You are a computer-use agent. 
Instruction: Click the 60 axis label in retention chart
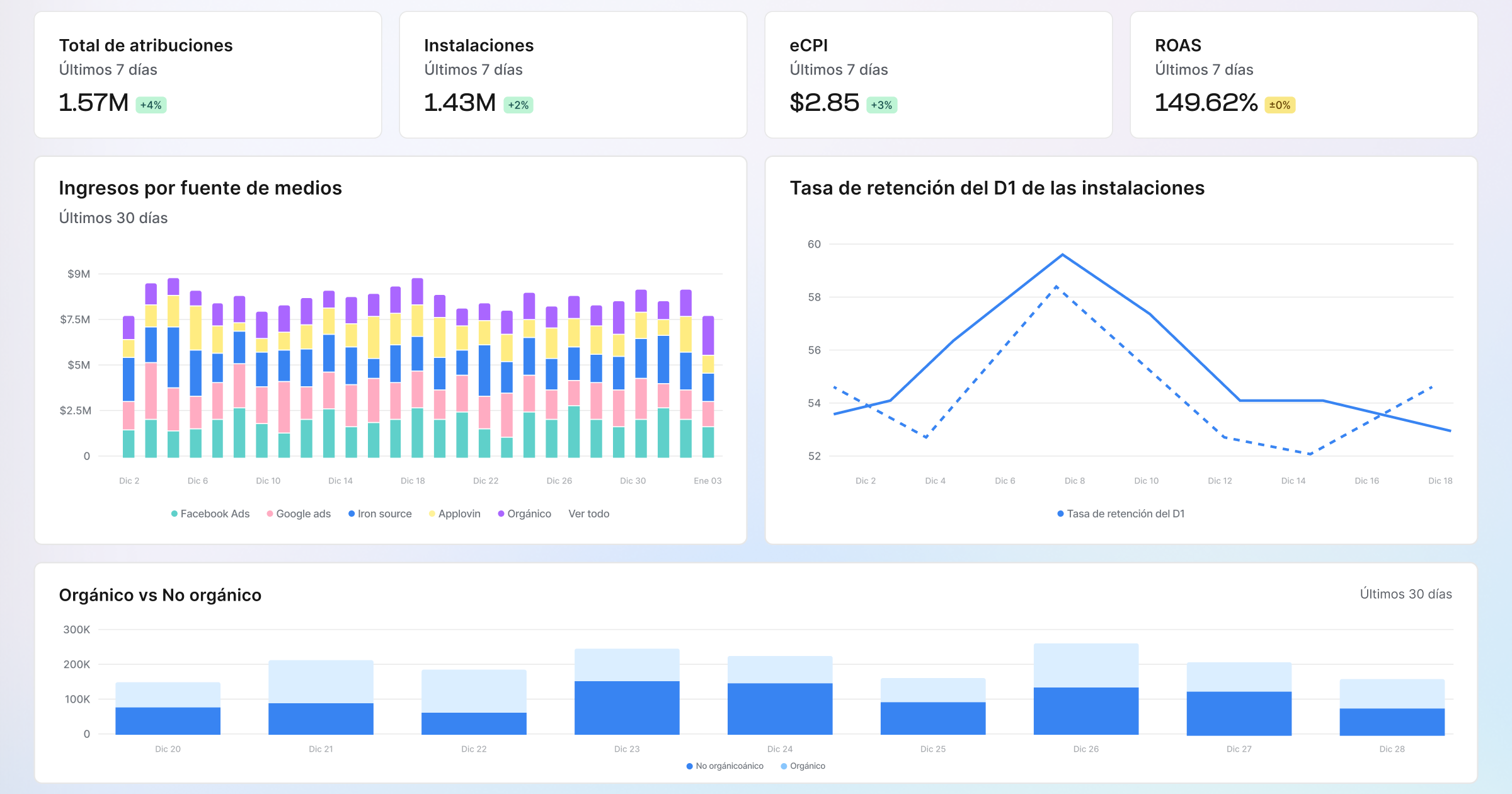pyautogui.click(x=815, y=244)
